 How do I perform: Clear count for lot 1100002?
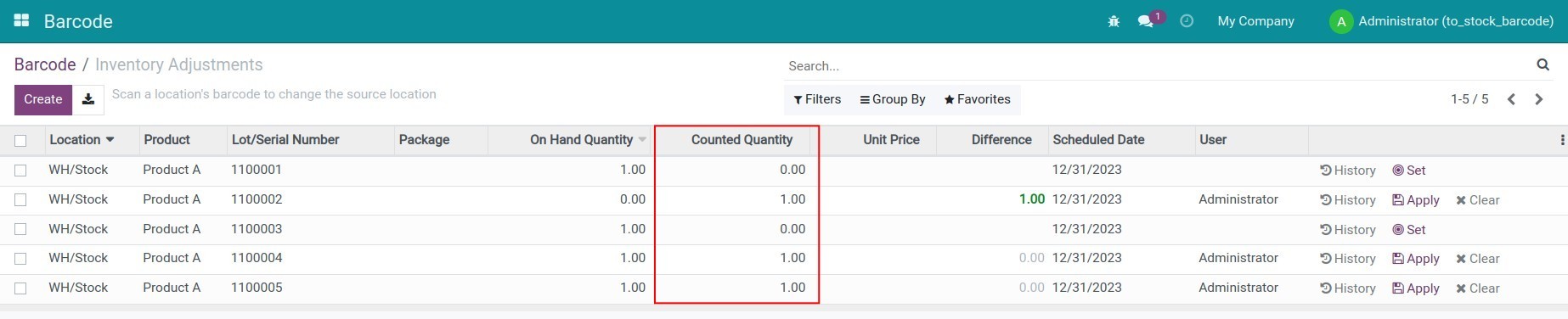click(1478, 200)
